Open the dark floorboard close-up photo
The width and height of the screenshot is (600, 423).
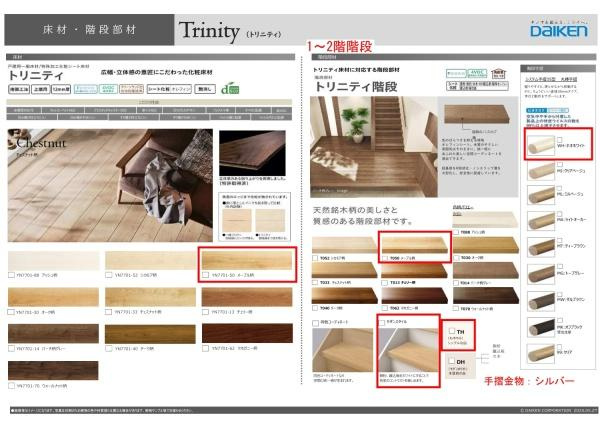coord(252,153)
